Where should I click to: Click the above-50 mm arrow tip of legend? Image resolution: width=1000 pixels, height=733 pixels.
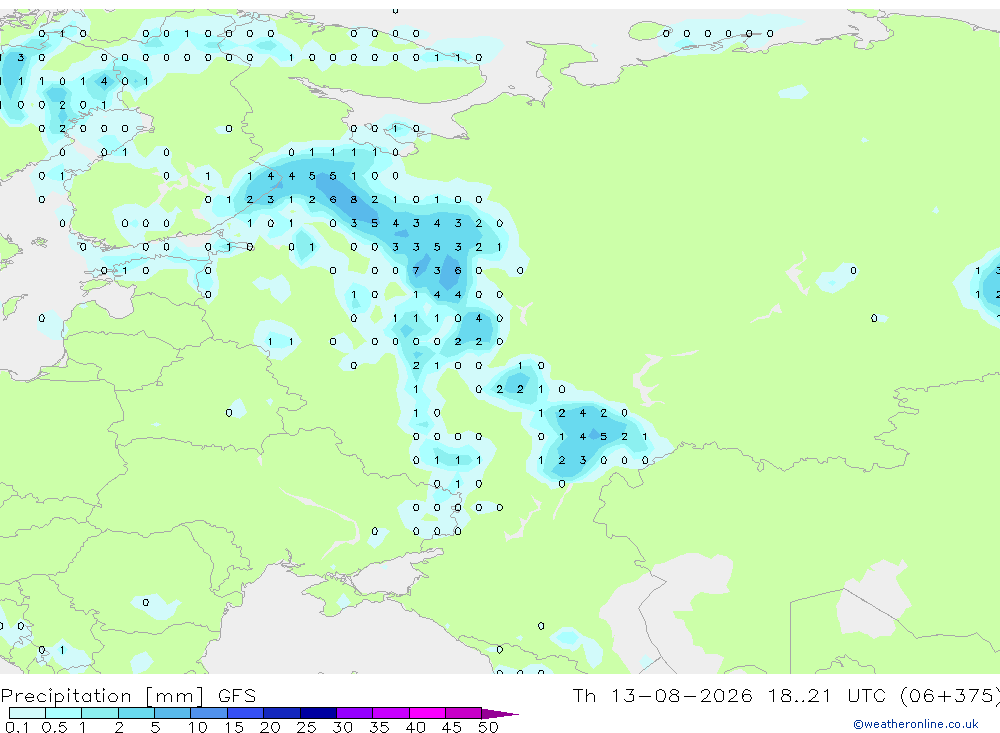500,713
